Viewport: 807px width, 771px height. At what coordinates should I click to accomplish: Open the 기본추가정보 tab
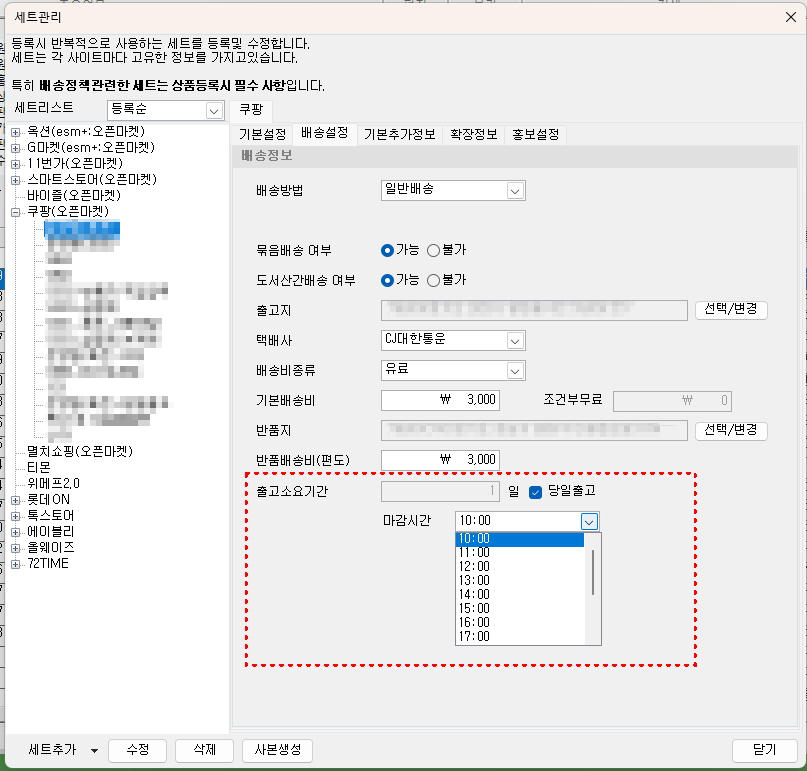(x=400, y=134)
